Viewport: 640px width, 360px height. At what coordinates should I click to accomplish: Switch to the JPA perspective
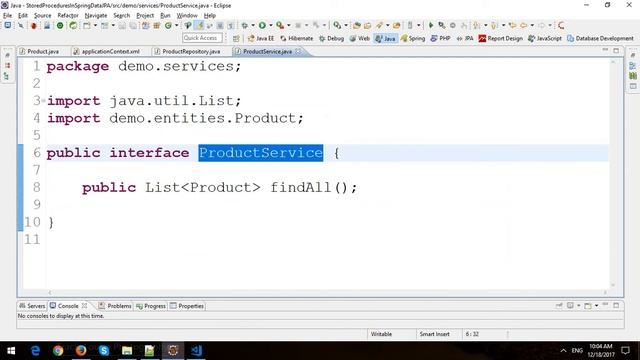pyautogui.click(x=465, y=38)
